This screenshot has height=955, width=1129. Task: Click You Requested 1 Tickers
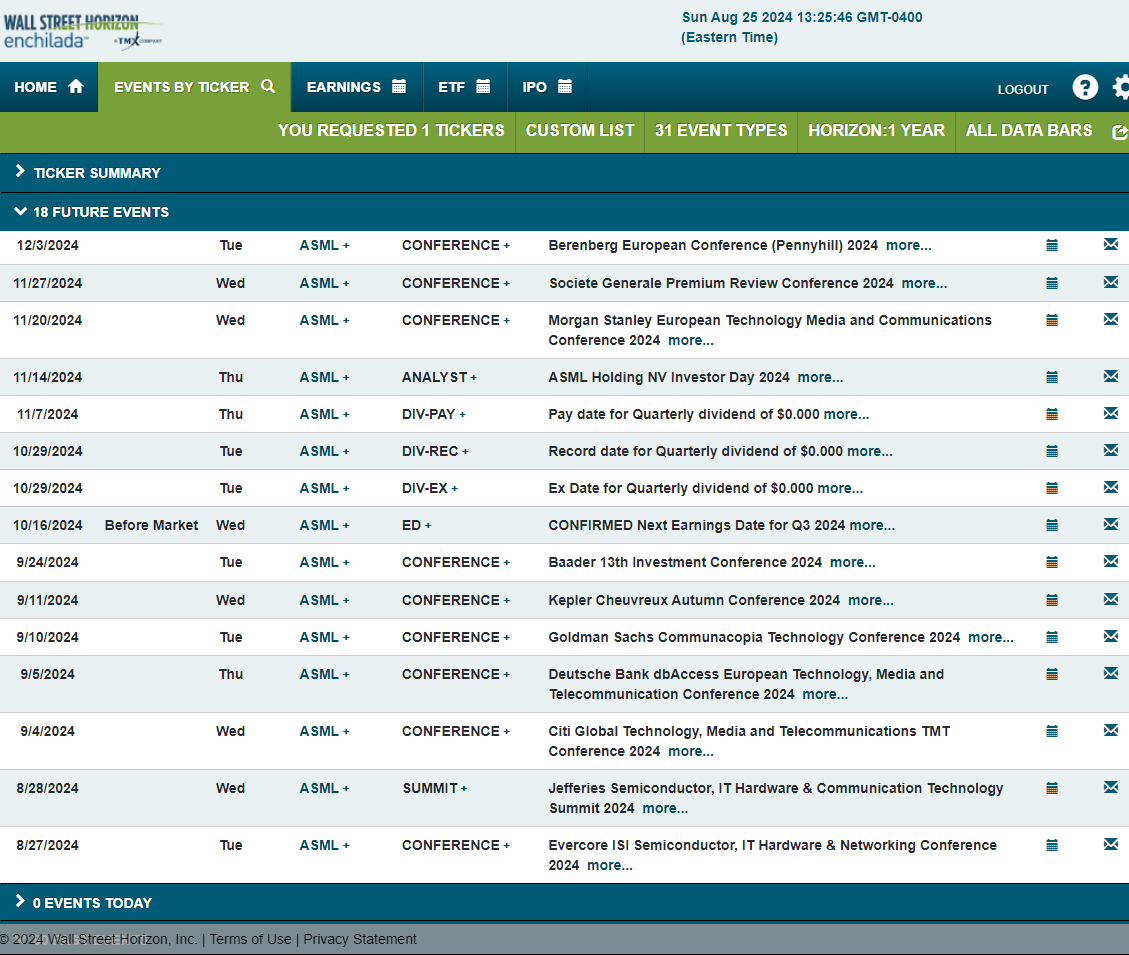click(x=391, y=130)
